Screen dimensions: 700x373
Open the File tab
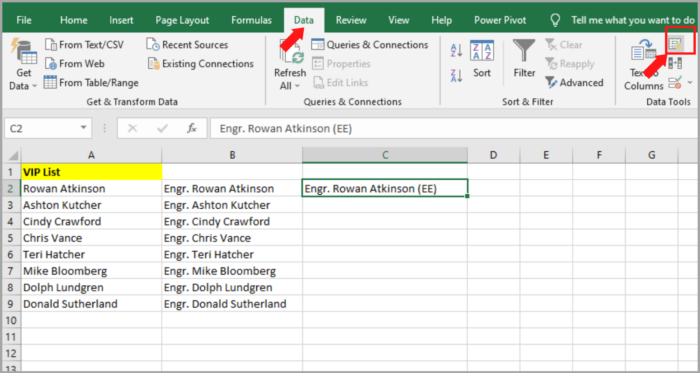pos(24,20)
